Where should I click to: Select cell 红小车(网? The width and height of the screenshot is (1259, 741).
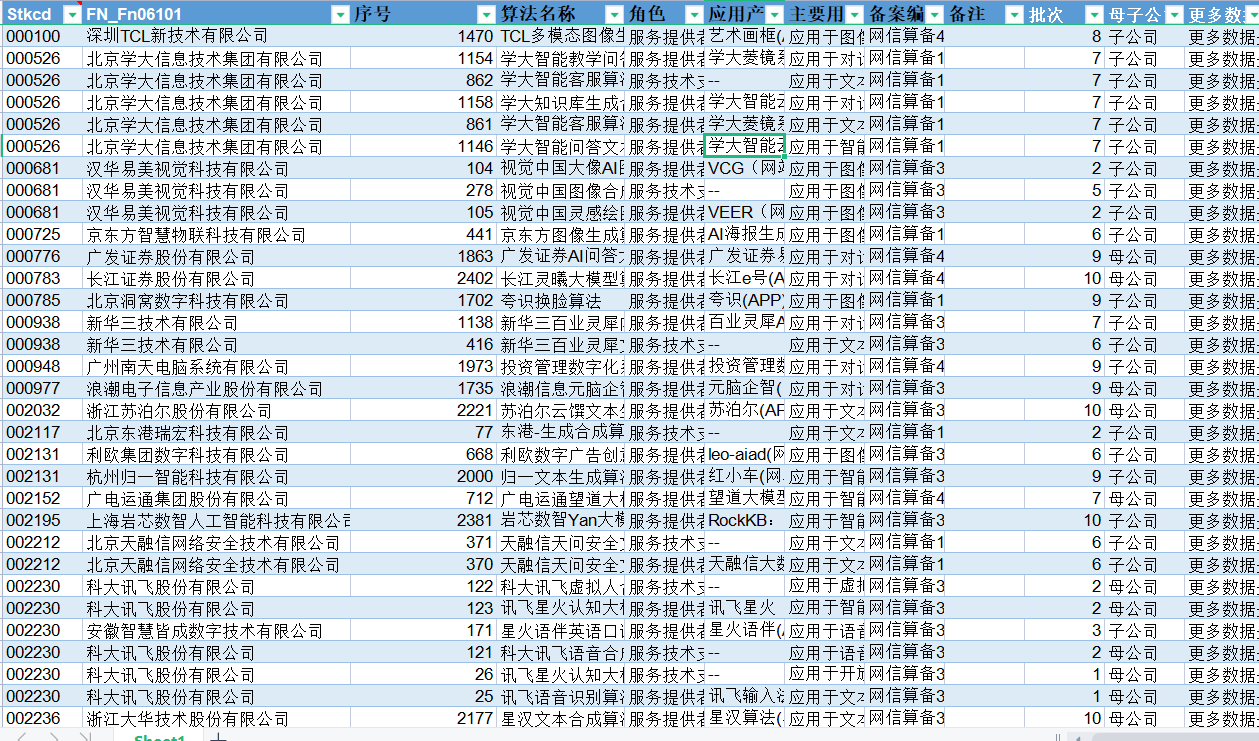pos(744,476)
